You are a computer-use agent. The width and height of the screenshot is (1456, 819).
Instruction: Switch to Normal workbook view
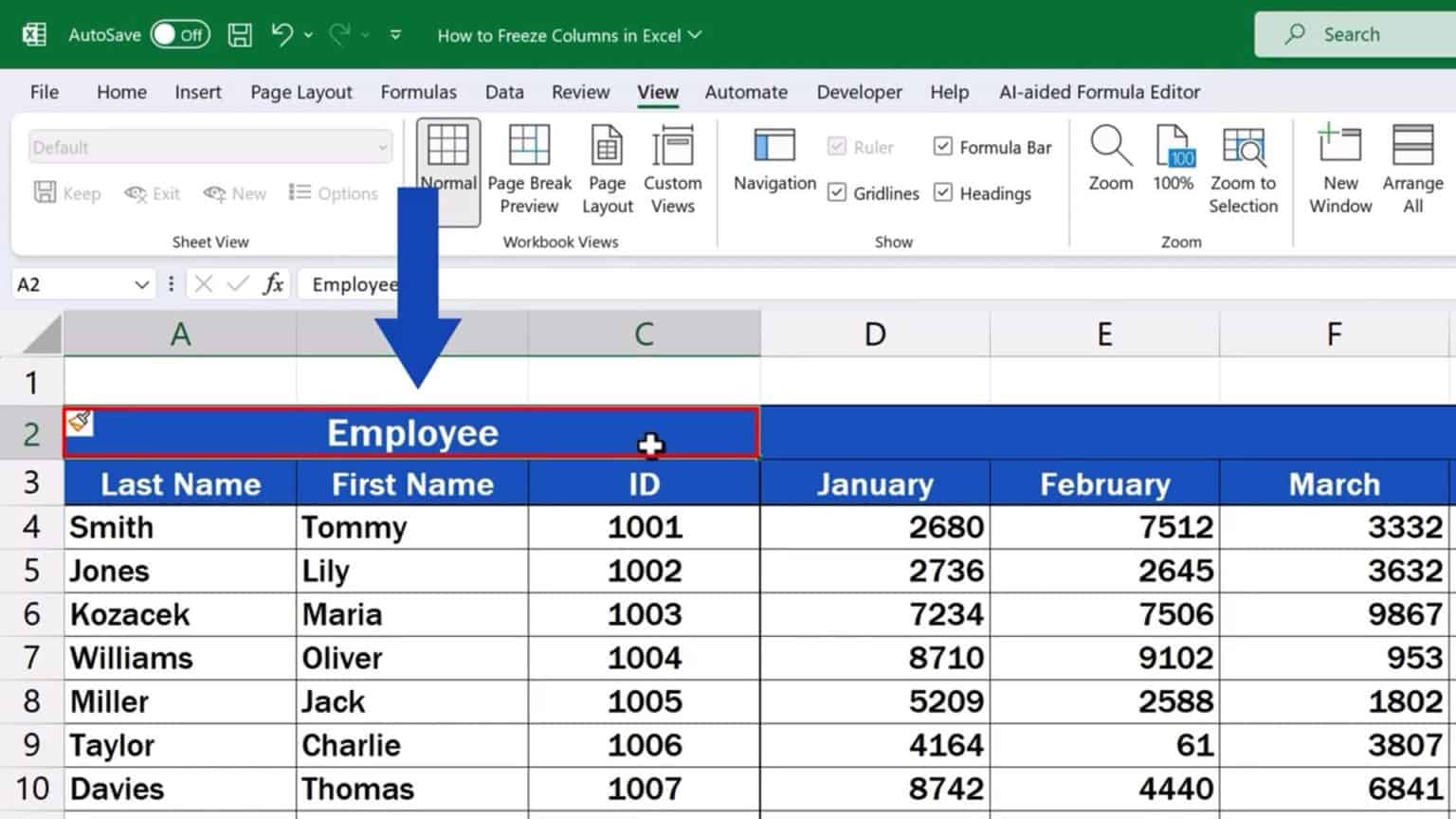click(446, 169)
